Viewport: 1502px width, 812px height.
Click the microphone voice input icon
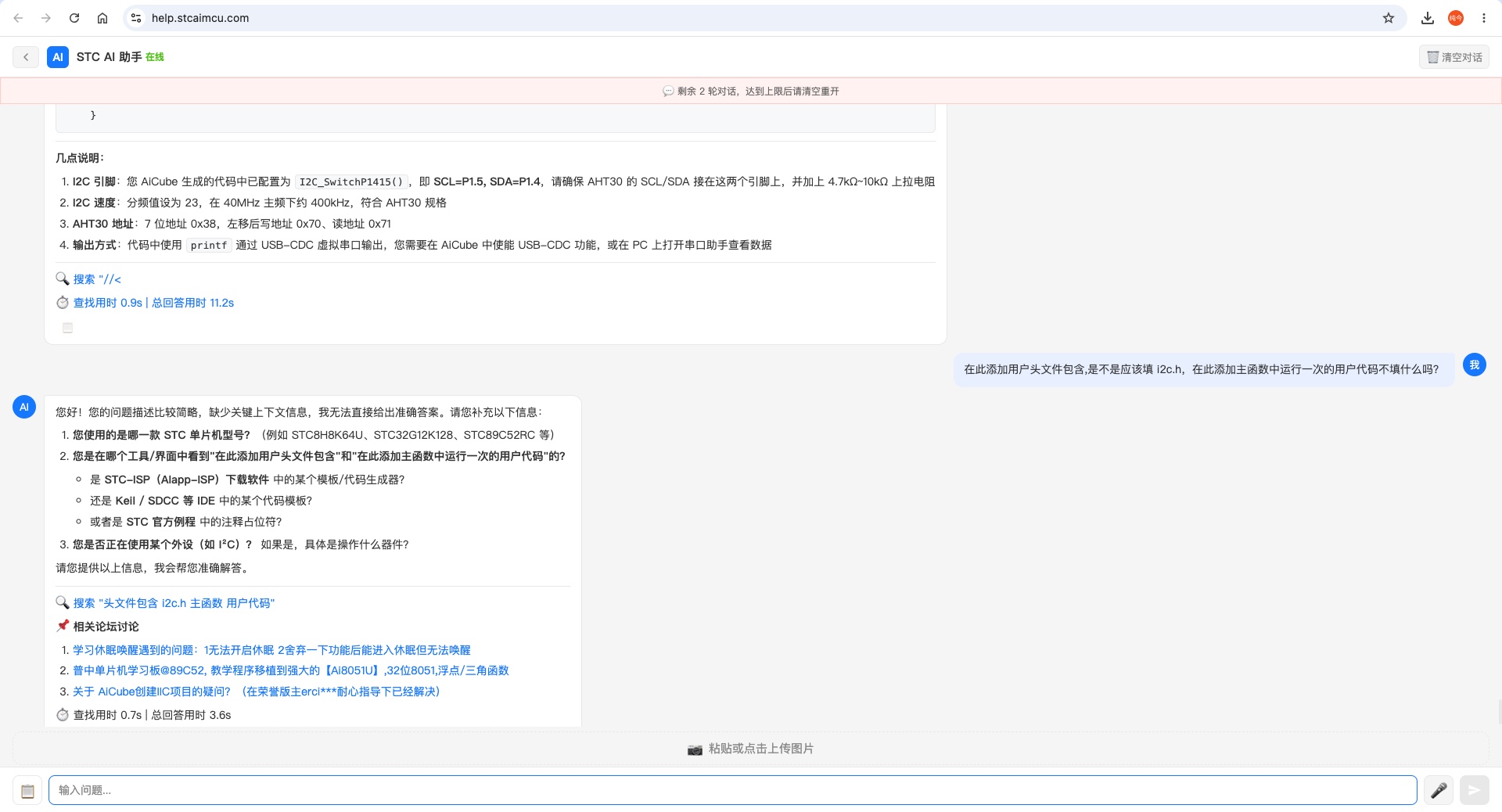pyautogui.click(x=1439, y=790)
